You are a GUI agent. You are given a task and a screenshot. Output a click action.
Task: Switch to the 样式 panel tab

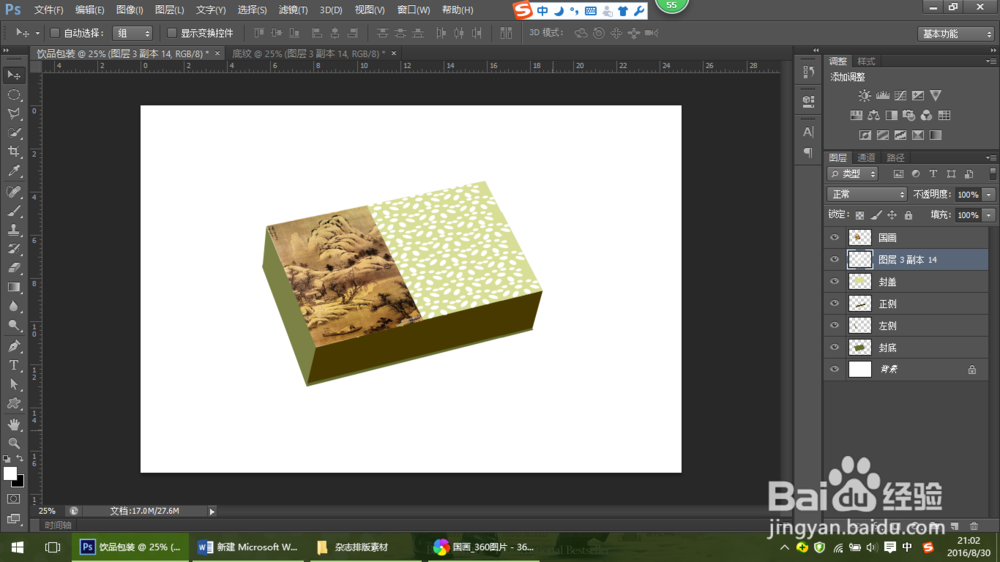866,61
